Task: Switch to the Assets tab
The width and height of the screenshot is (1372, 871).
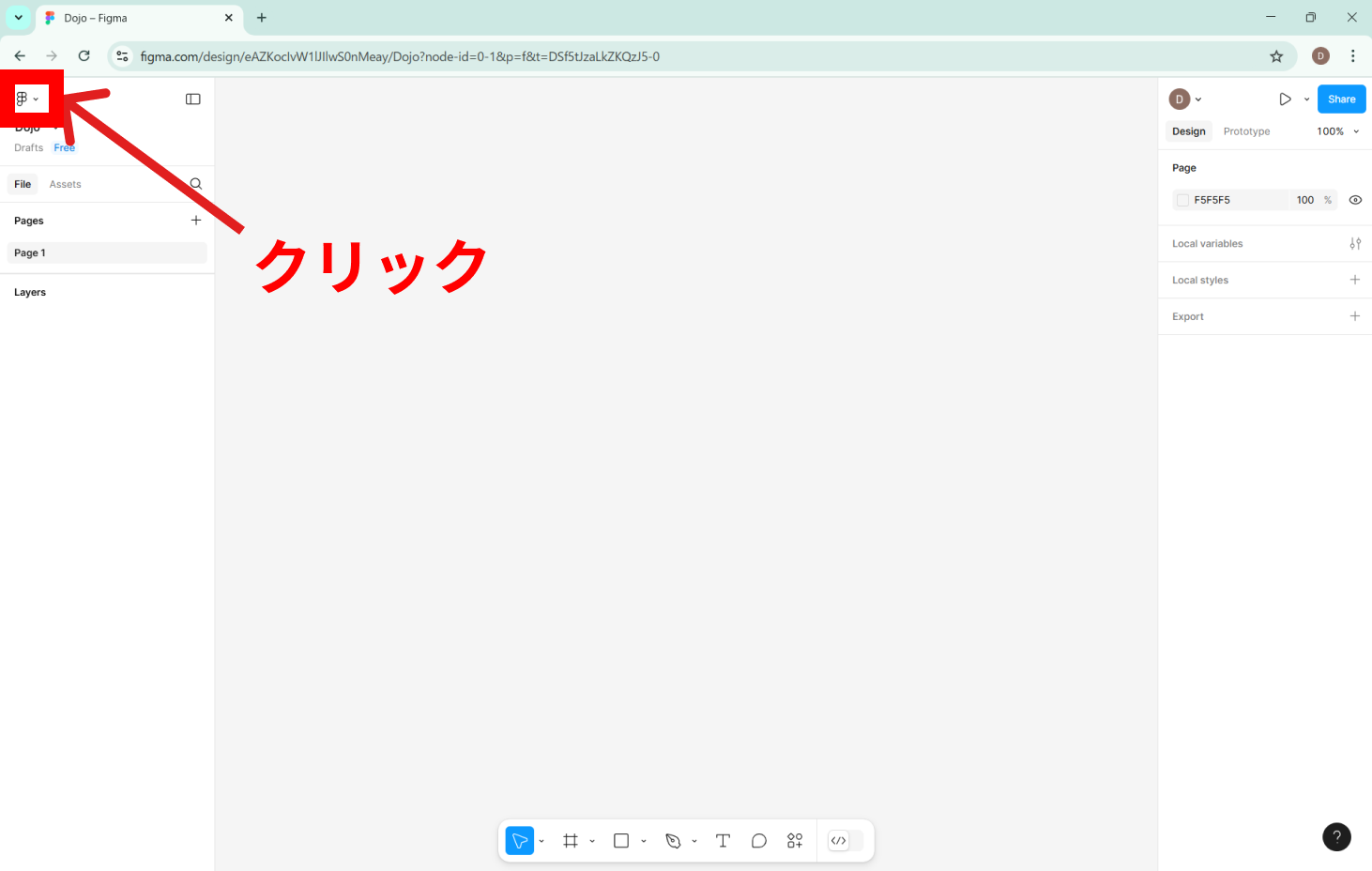Action: click(x=66, y=184)
